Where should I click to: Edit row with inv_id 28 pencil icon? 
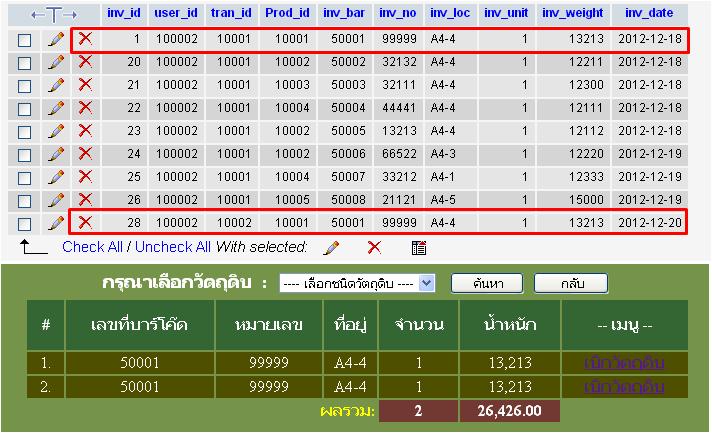(56, 223)
